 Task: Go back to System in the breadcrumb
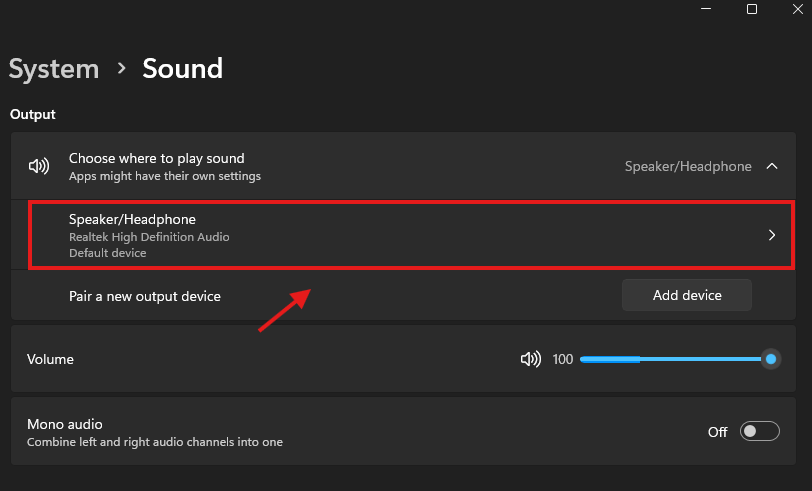[54, 68]
